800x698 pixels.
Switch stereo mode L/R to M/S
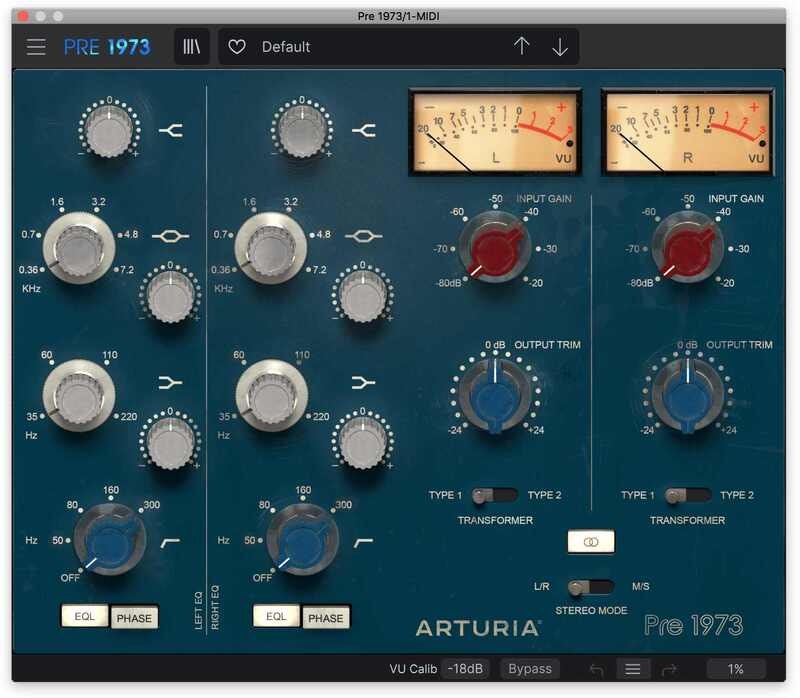click(x=590, y=587)
